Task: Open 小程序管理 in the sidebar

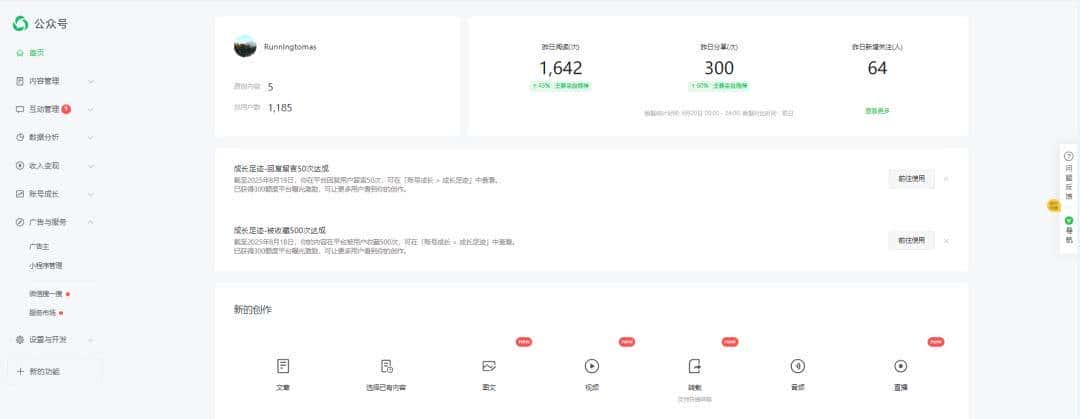Action: (x=46, y=266)
